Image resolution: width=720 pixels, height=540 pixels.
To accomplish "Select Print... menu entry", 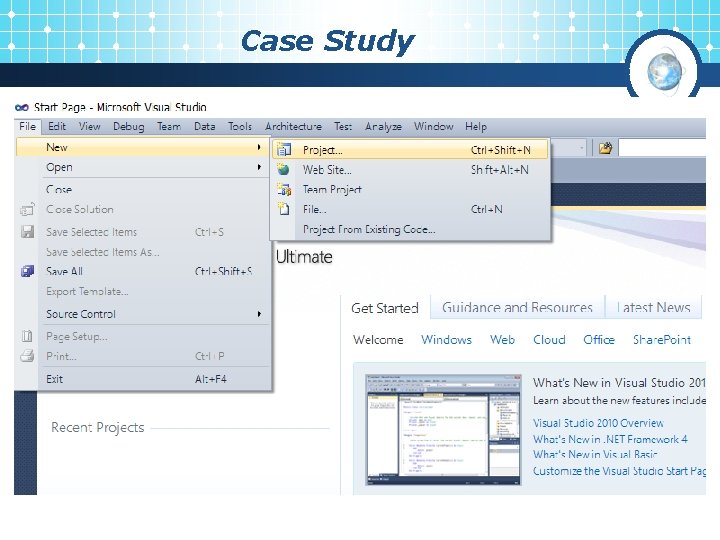I will coord(143,356).
